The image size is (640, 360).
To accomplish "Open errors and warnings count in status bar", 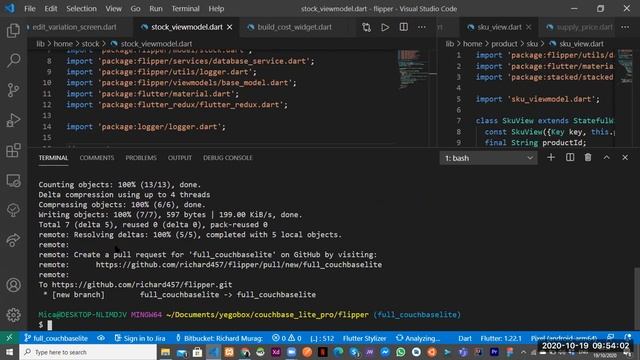I will coord(287,338).
